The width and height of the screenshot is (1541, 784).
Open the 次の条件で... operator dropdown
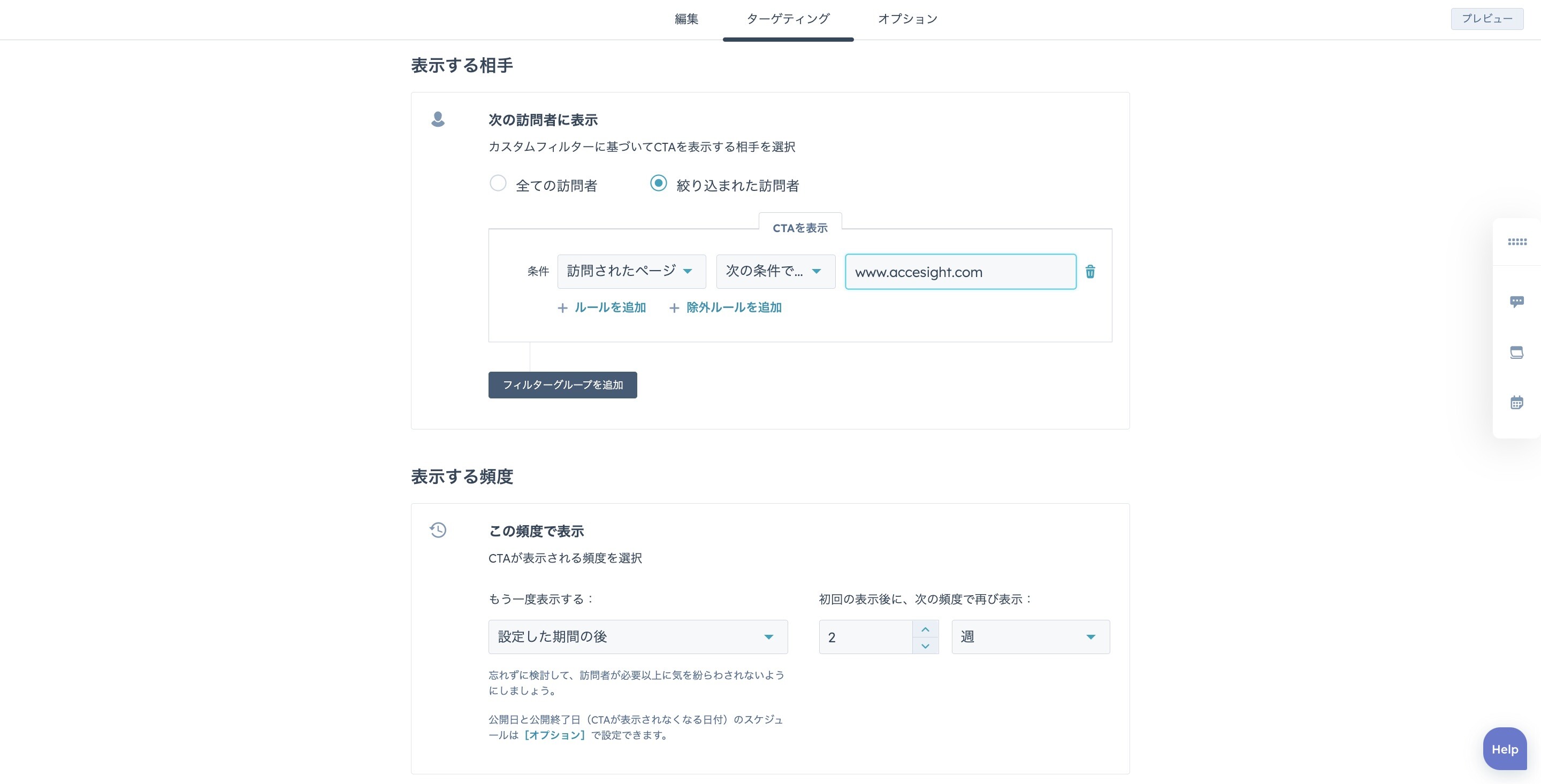point(775,272)
